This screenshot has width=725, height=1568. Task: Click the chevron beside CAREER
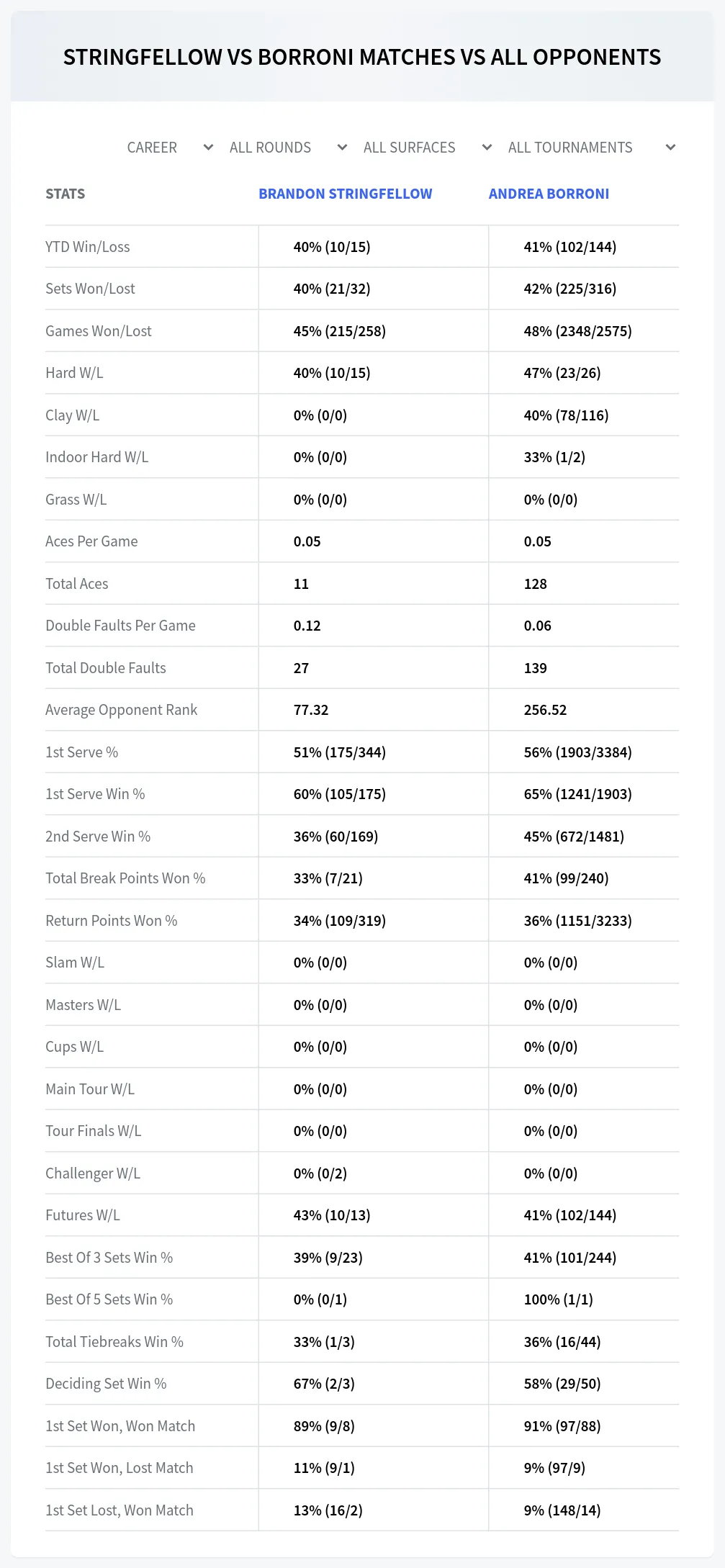208,148
